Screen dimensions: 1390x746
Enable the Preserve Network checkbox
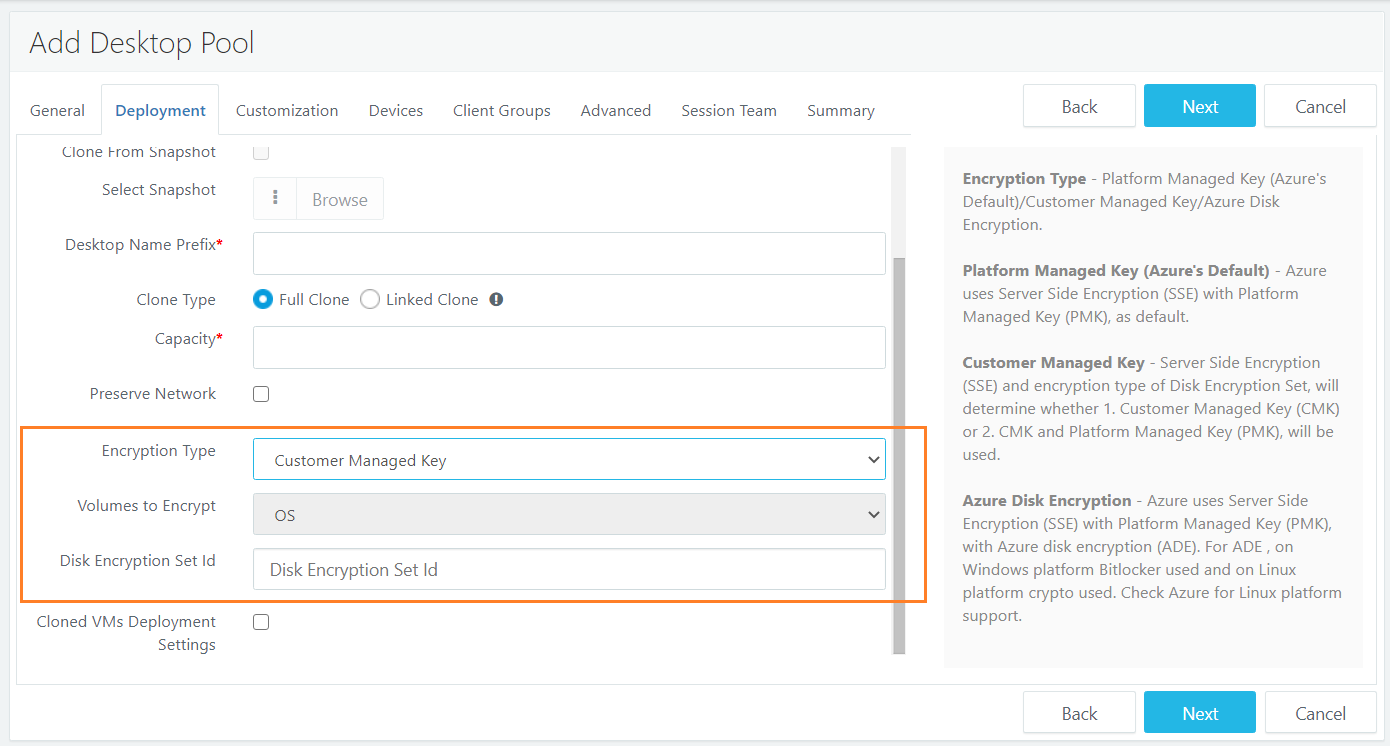click(261, 394)
